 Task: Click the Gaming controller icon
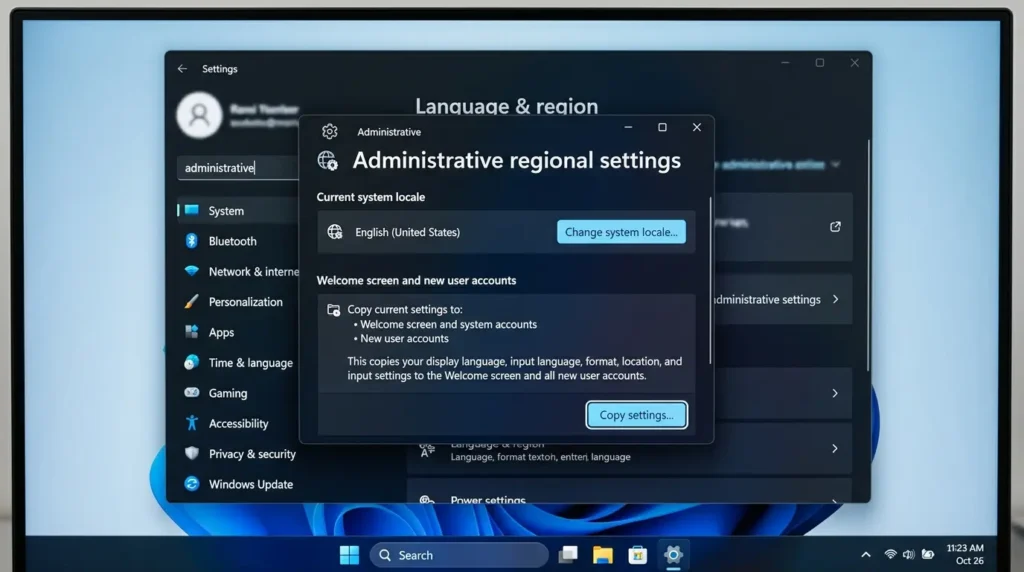191,392
